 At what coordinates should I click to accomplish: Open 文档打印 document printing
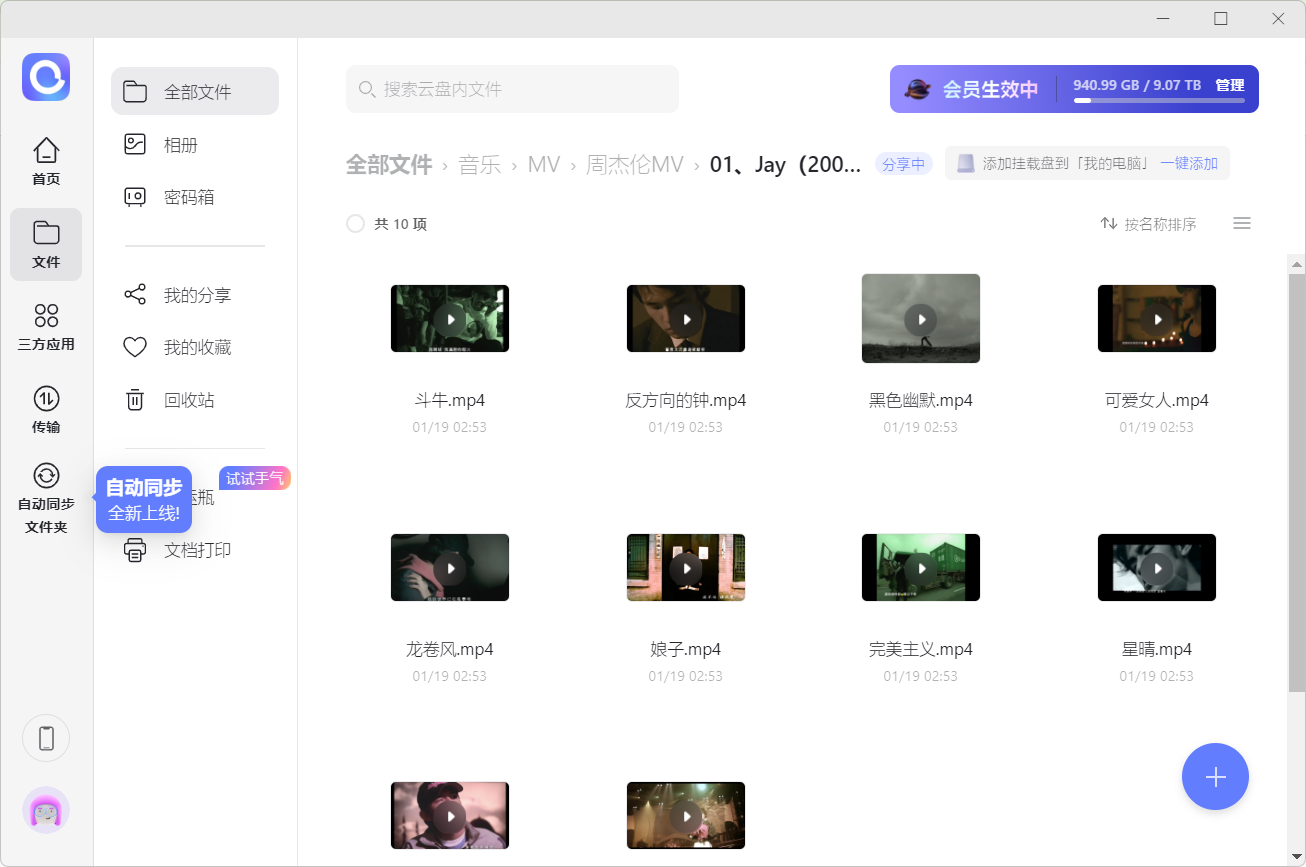(x=195, y=550)
